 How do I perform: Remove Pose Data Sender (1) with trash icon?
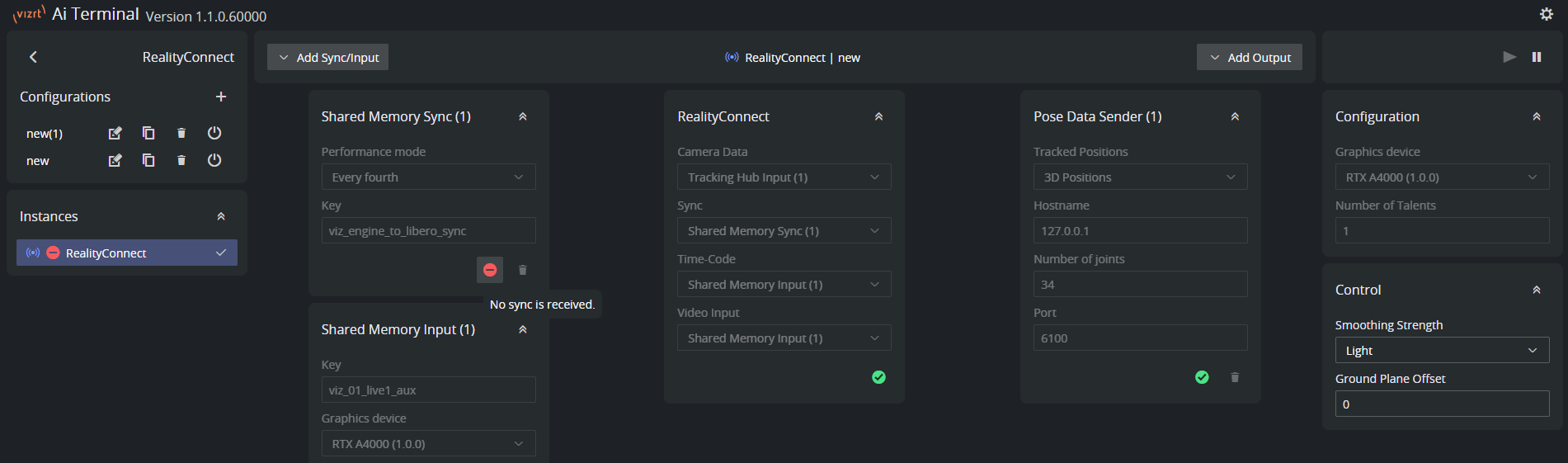(1234, 377)
